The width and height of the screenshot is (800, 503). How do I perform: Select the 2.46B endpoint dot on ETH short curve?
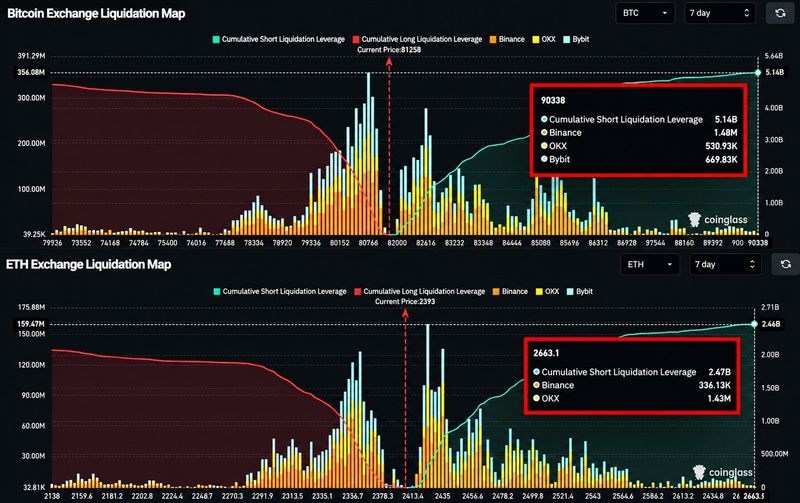[x=754, y=324]
